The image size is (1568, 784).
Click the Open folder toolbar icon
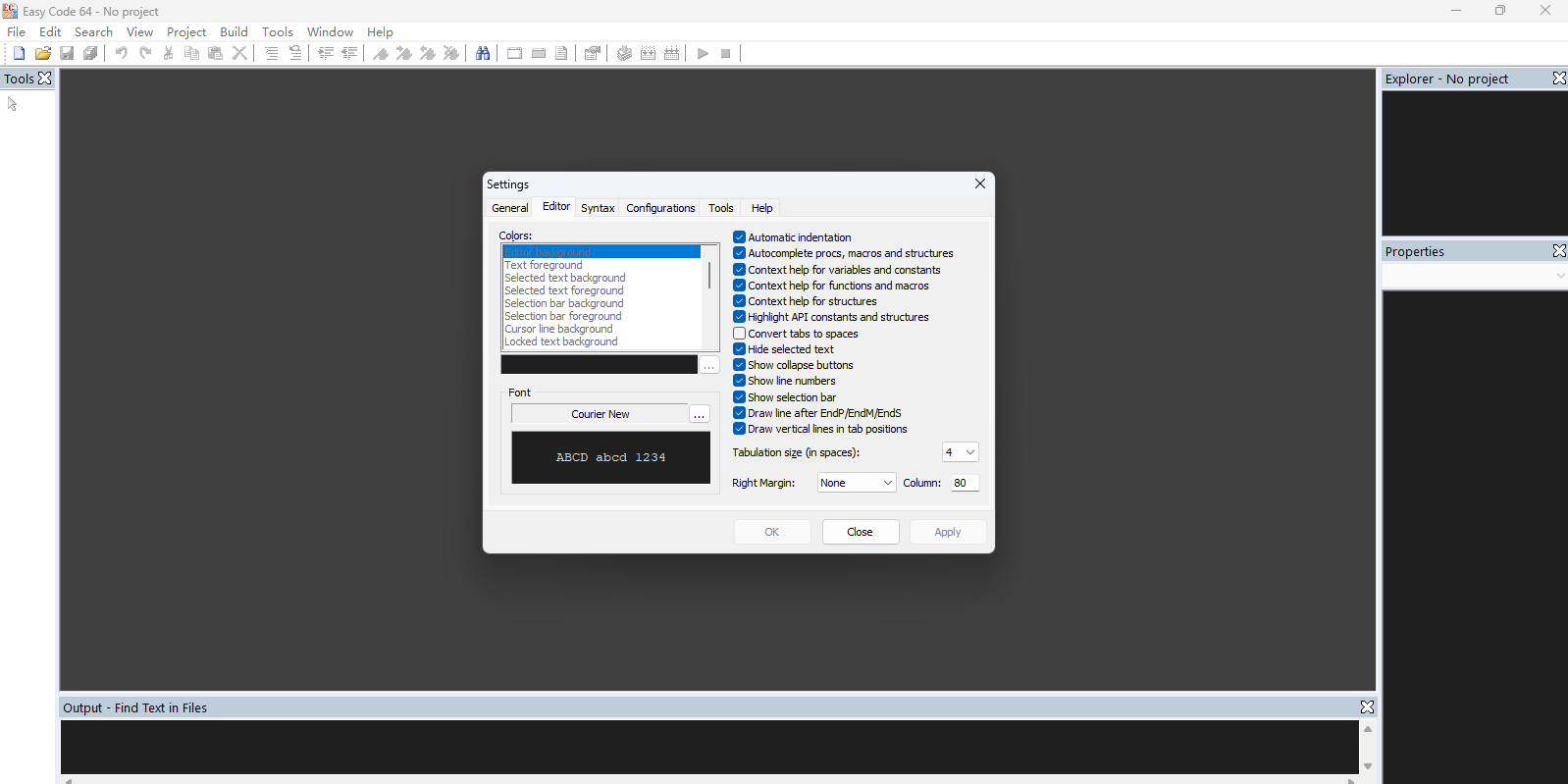(42, 53)
